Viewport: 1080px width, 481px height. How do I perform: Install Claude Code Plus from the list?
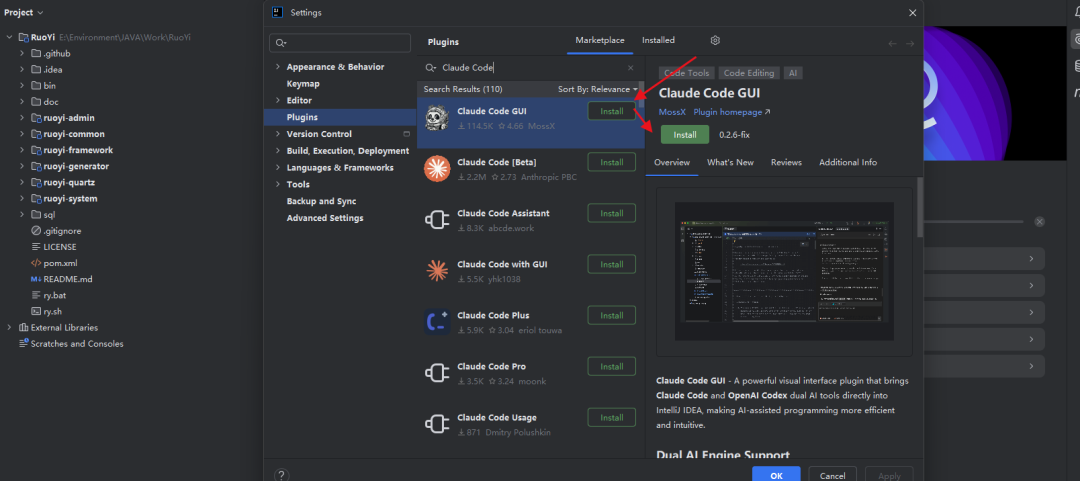point(612,316)
